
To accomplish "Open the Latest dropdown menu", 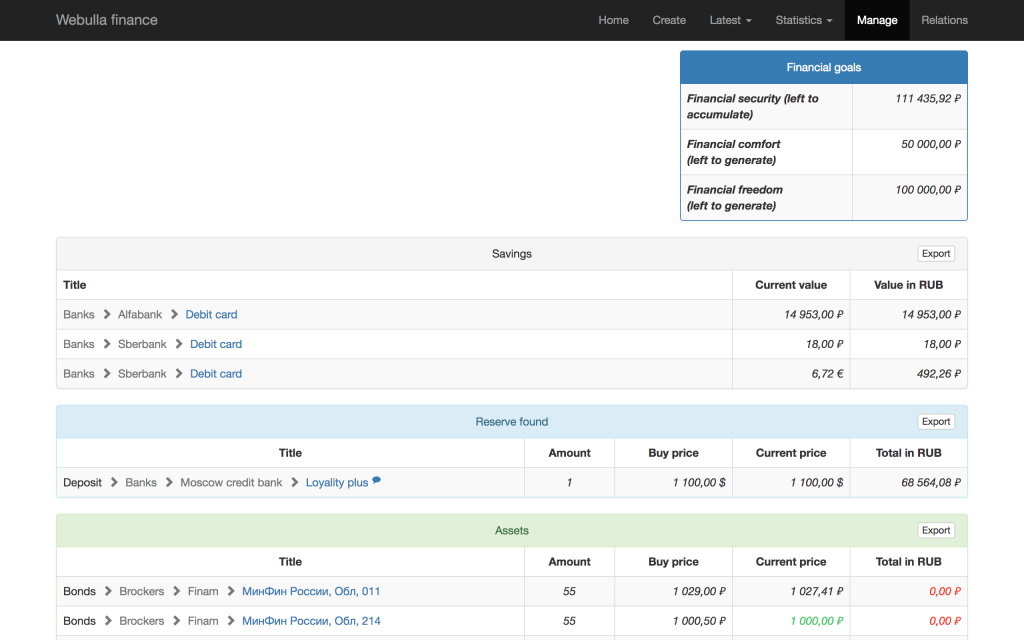I will pyautogui.click(x=730, y=20).
